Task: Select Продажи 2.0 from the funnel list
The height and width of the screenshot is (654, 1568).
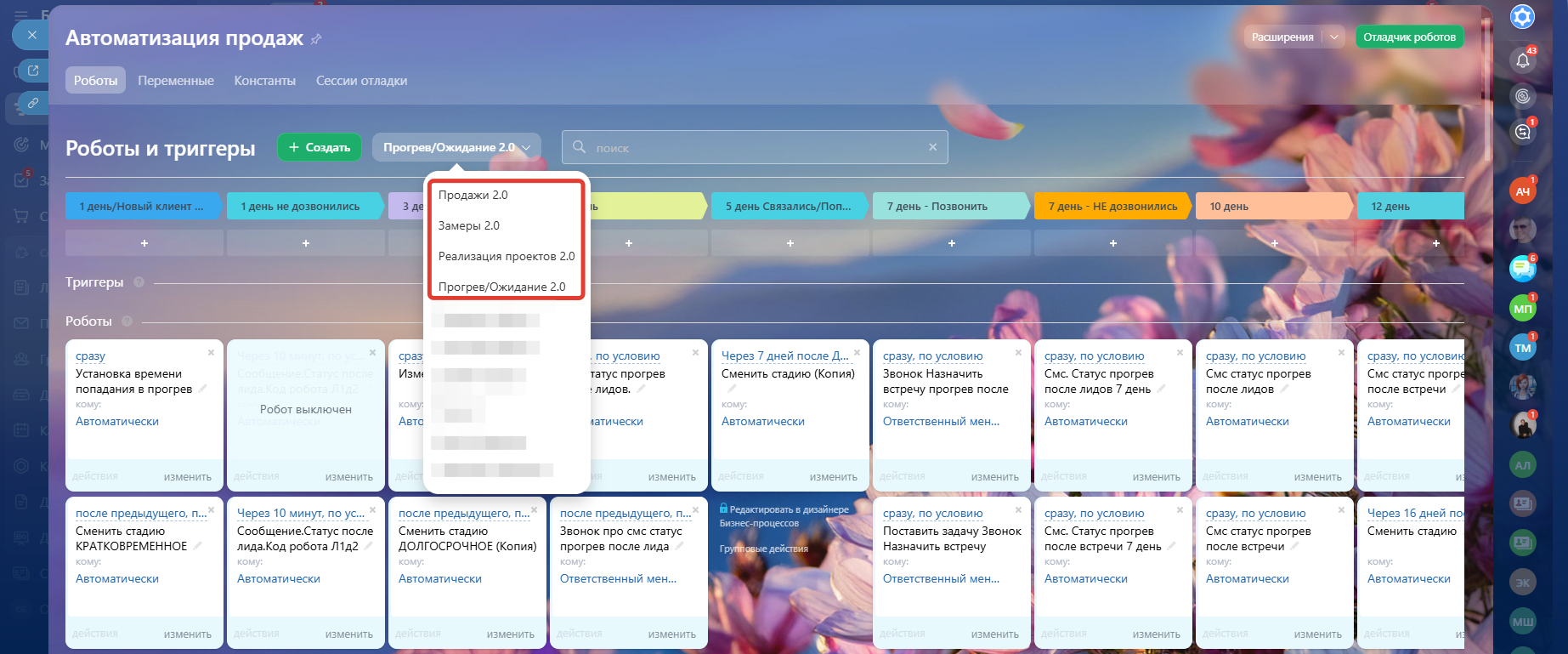Action: [x=473, y=195]
